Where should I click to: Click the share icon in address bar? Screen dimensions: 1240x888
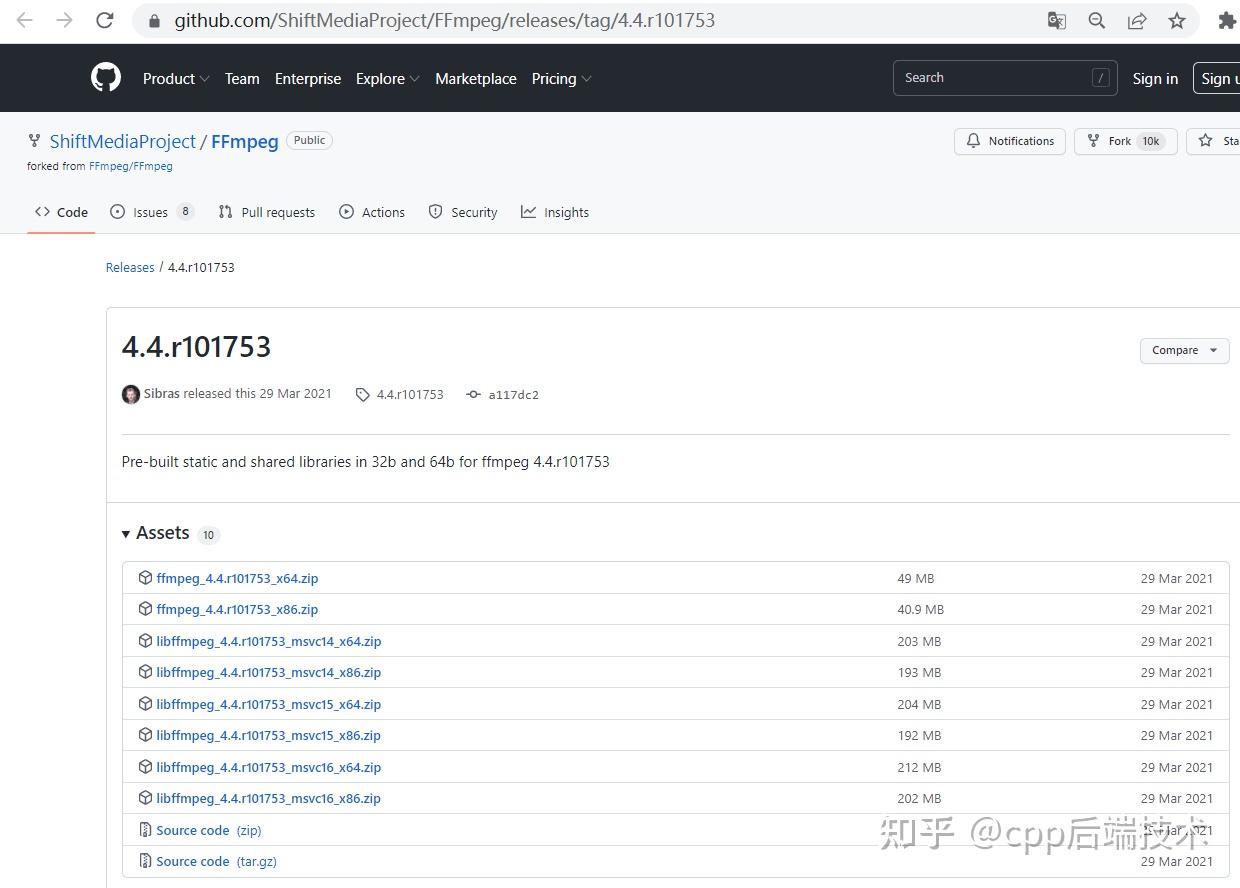1137,20
